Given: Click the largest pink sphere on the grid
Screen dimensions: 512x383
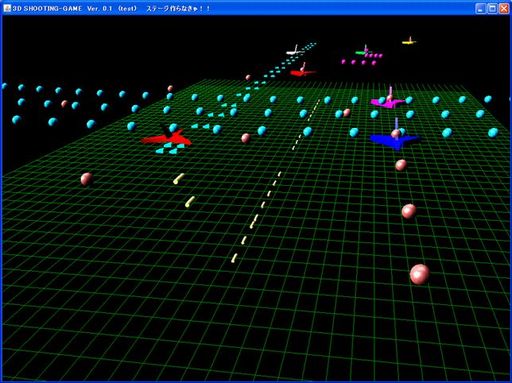Looking at the screenshot, I should click(x=420, y=274).
